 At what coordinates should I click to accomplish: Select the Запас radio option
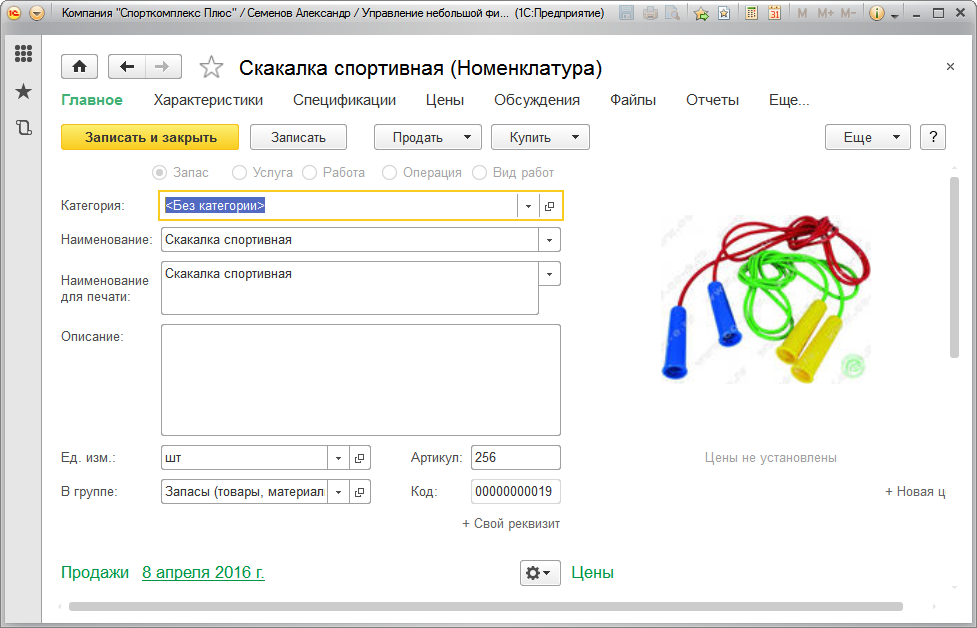coord(159,172)
